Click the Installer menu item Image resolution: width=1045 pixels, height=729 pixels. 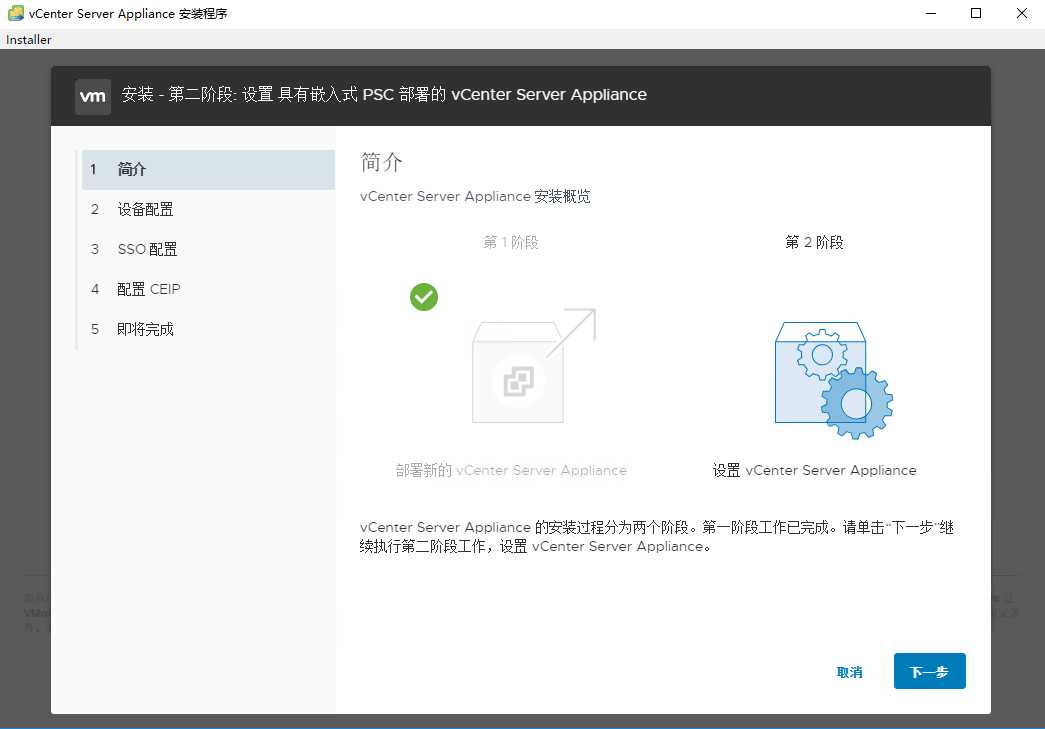pyautogui.click(x=28, y=39)
